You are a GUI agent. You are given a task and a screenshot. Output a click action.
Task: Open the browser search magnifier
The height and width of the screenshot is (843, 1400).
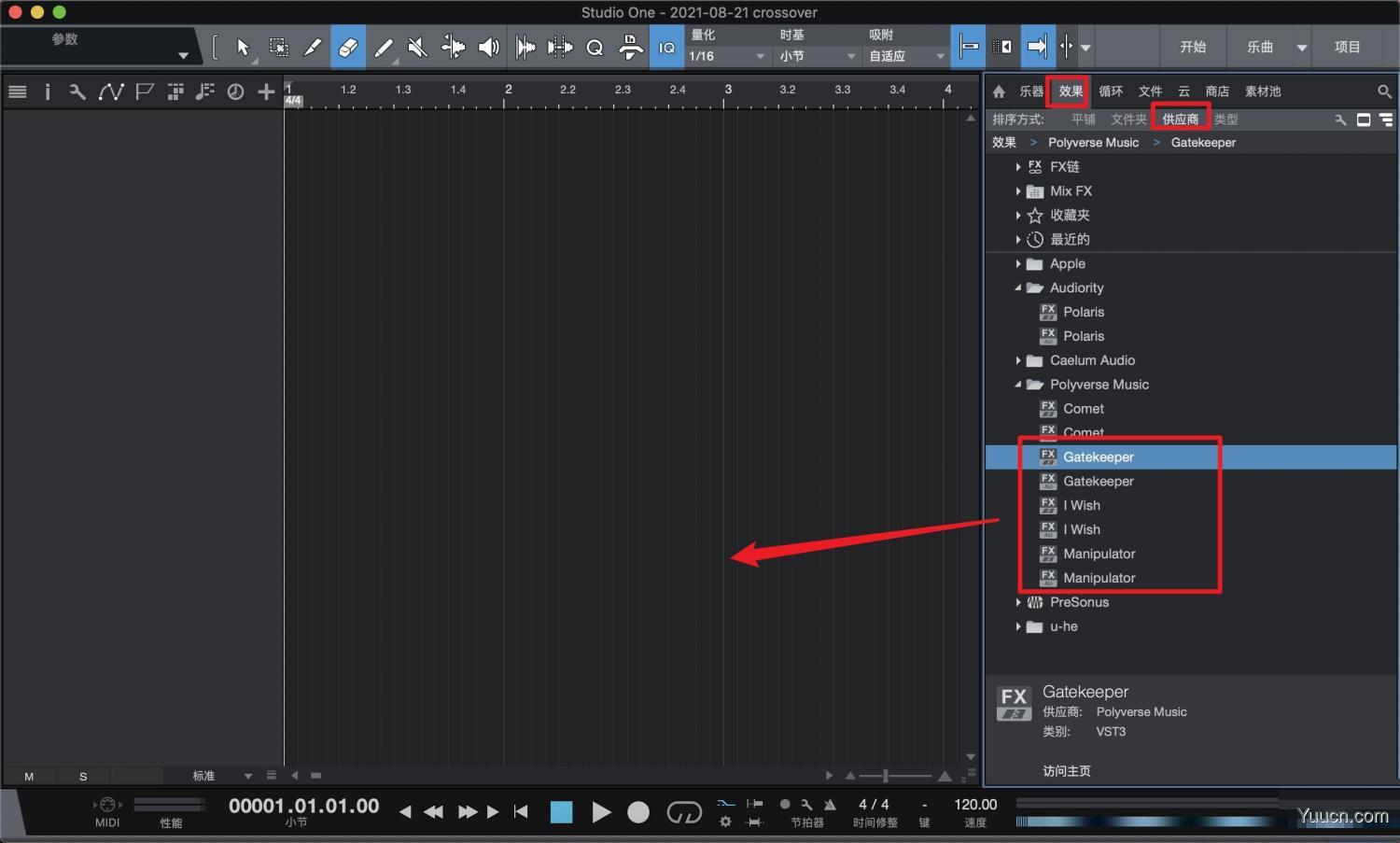tap(1384, 91)
